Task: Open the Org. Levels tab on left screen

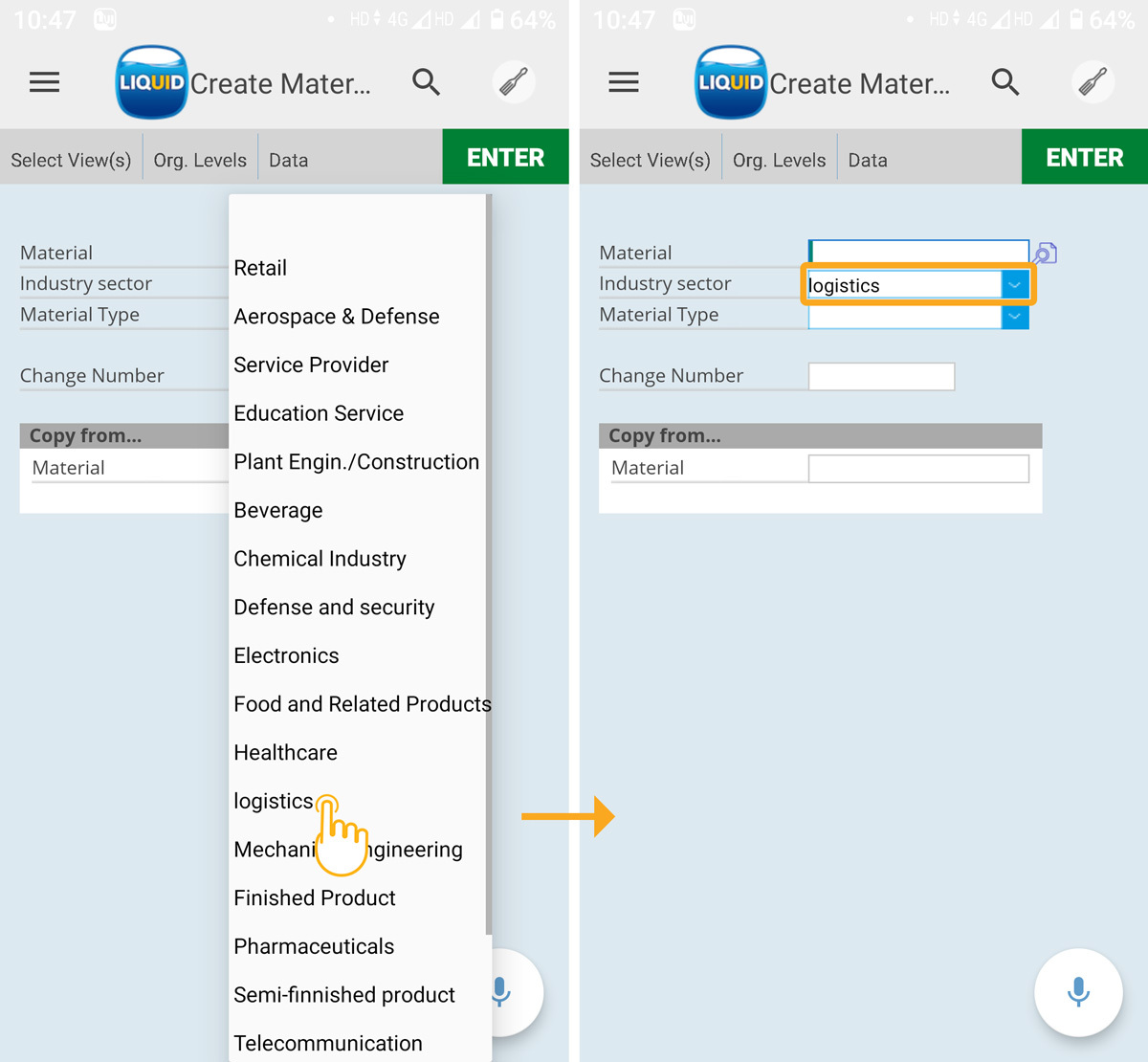Action: coord(200,160)
